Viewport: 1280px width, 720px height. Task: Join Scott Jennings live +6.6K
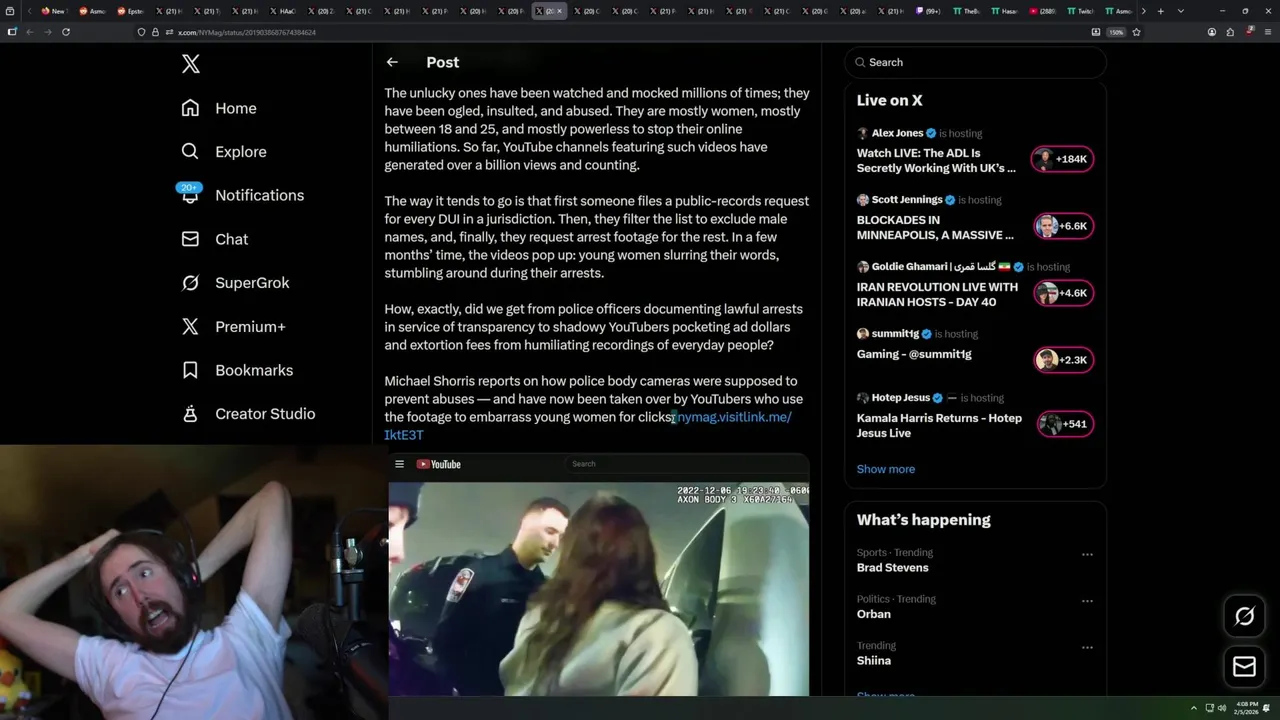(1062, 226)
